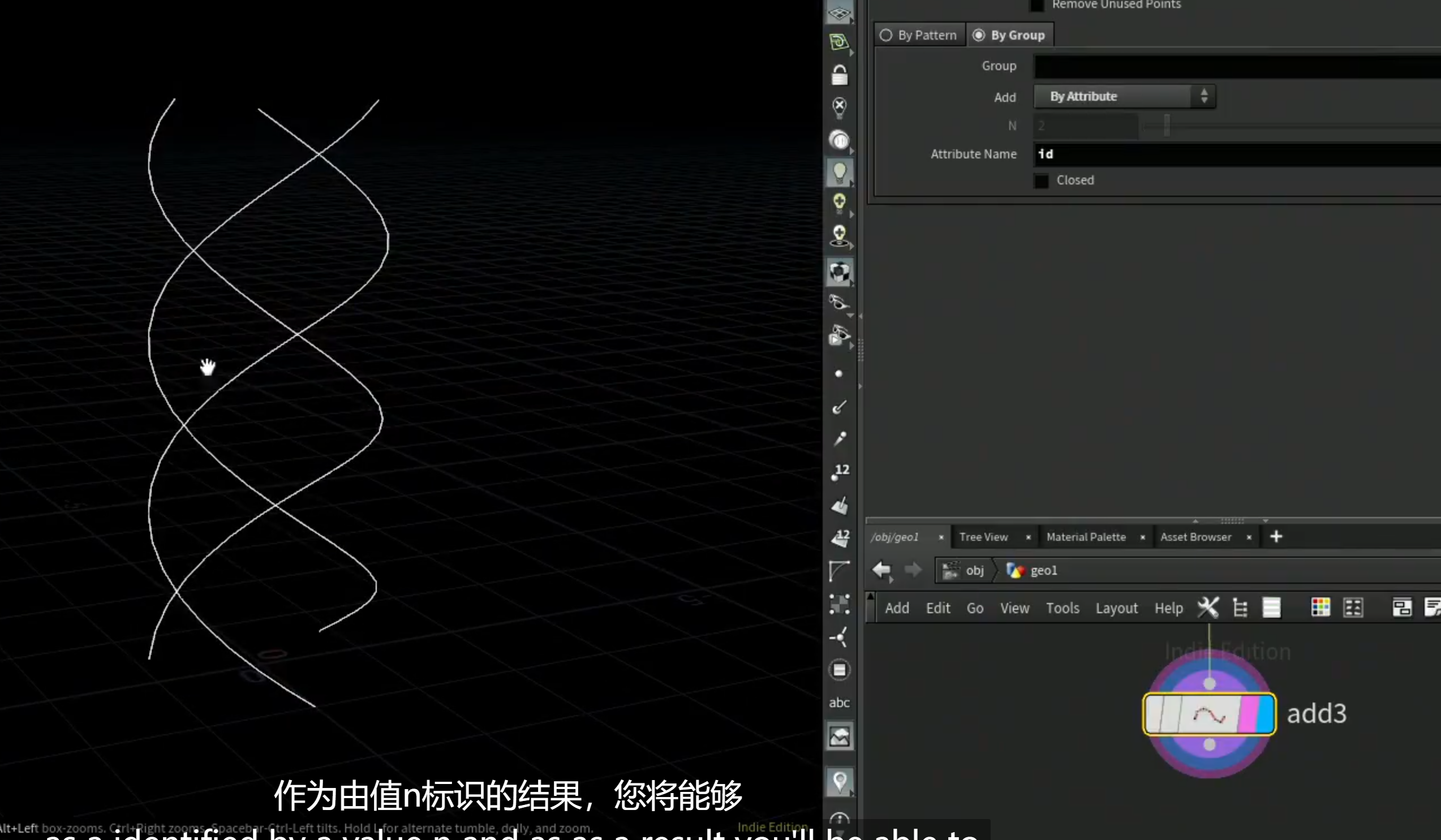Expand the back arrow history dropdown
The image size is (1441, 840).
point(891,580)
